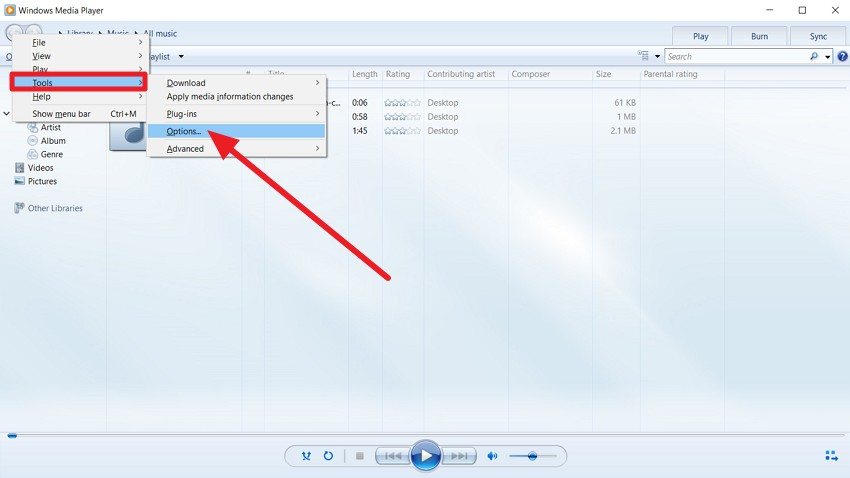Click the Artist icon in the tree
850x478 pixels.
32,128
